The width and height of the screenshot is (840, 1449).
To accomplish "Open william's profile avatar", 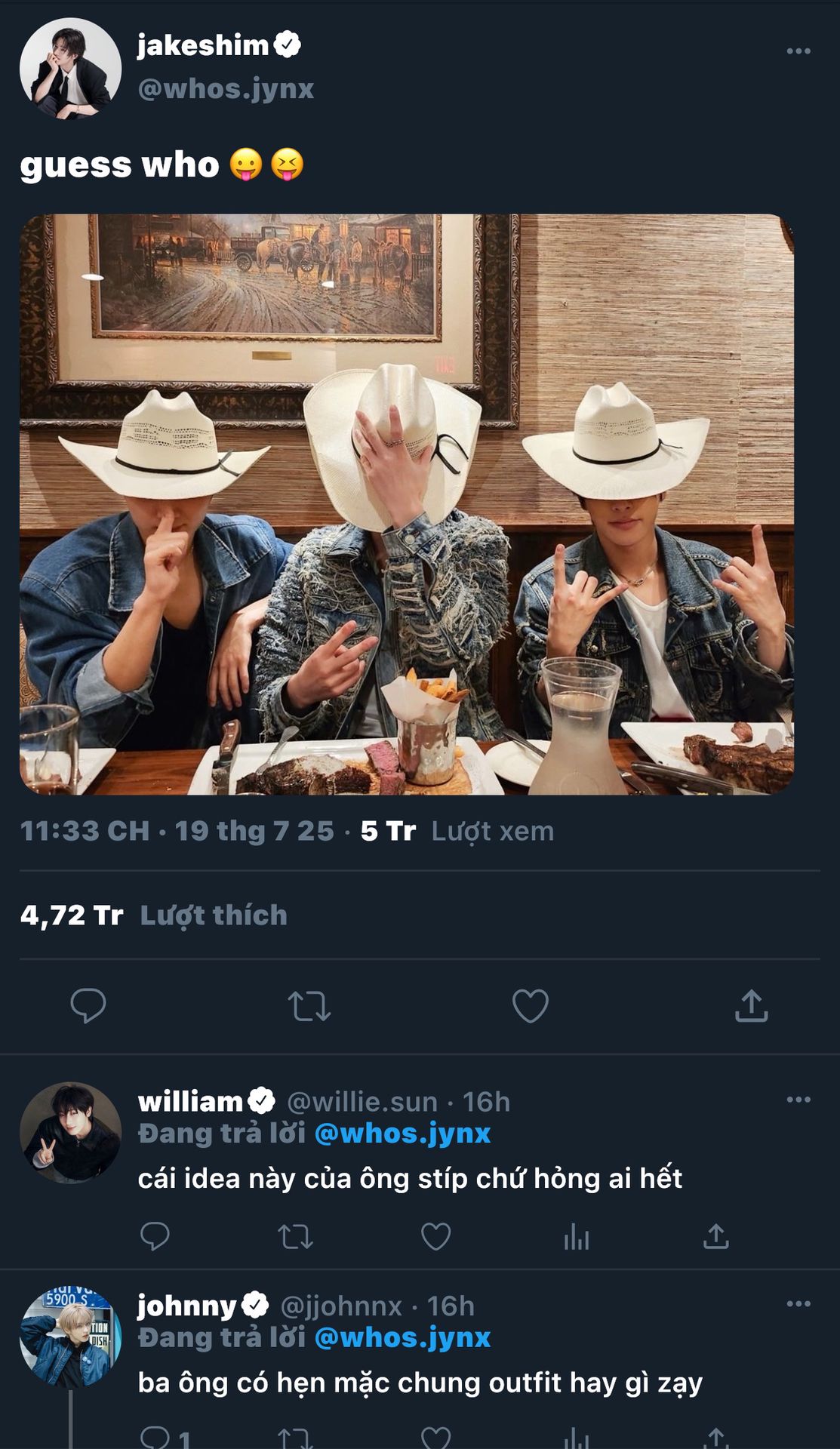I will coord(70,1132).
